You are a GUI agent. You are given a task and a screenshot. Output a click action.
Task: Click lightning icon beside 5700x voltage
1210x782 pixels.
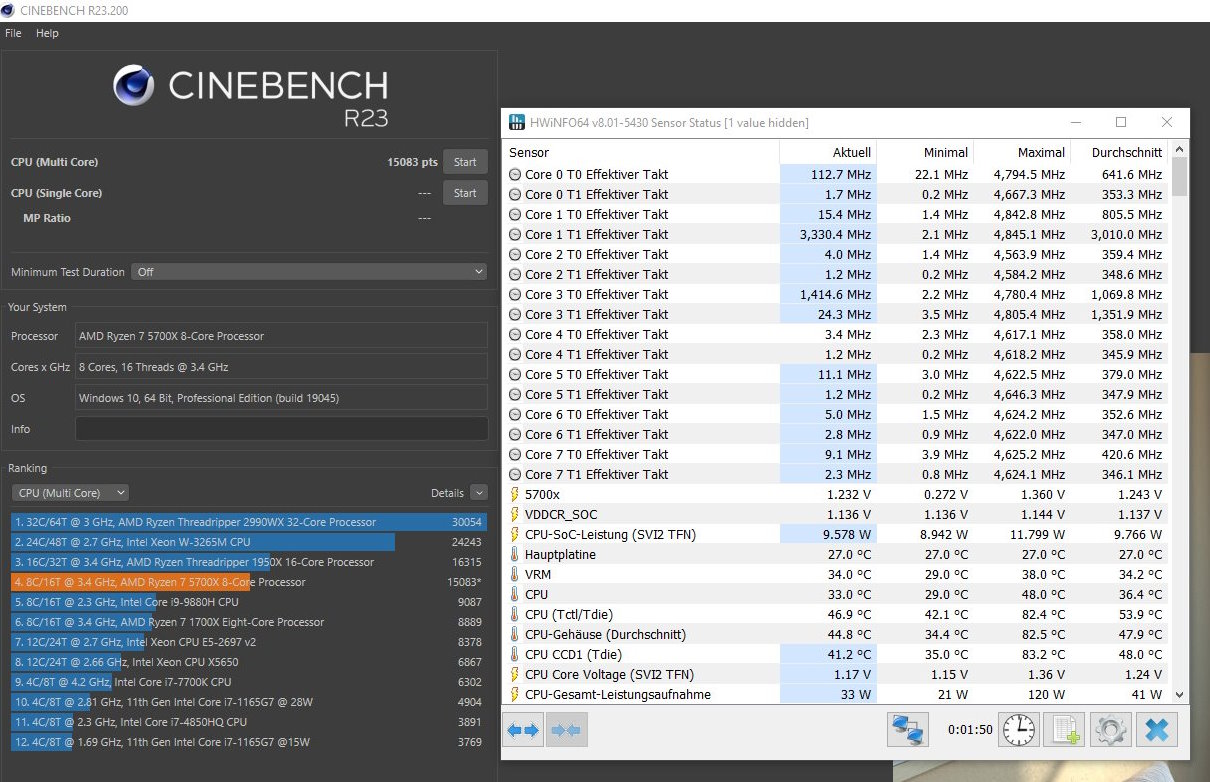point(515,494)
